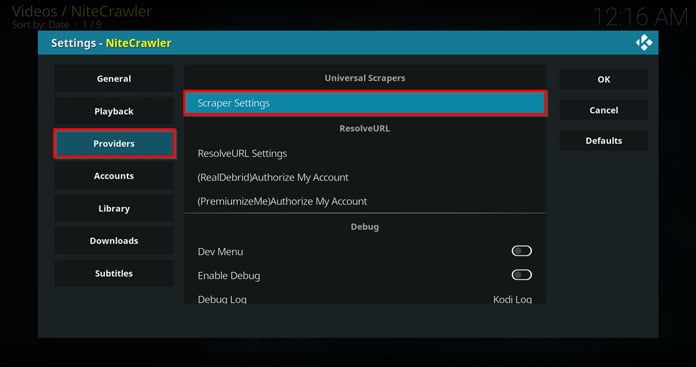Image resolution: width=696 pixels, height=367 pixels.
Task: Open Scraper Settings
Action: coord(365,103)
